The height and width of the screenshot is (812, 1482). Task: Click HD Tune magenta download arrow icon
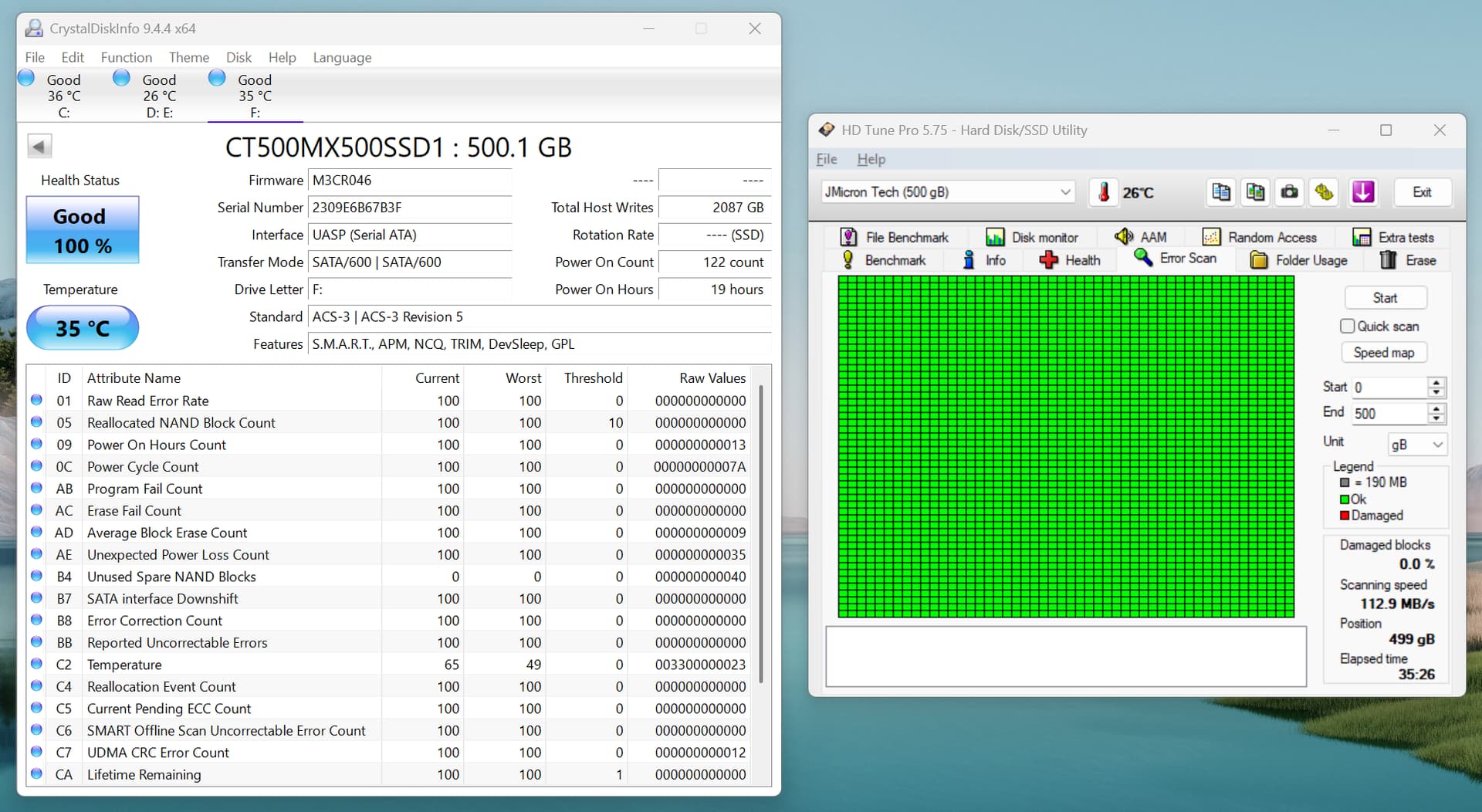point(1363,192)
